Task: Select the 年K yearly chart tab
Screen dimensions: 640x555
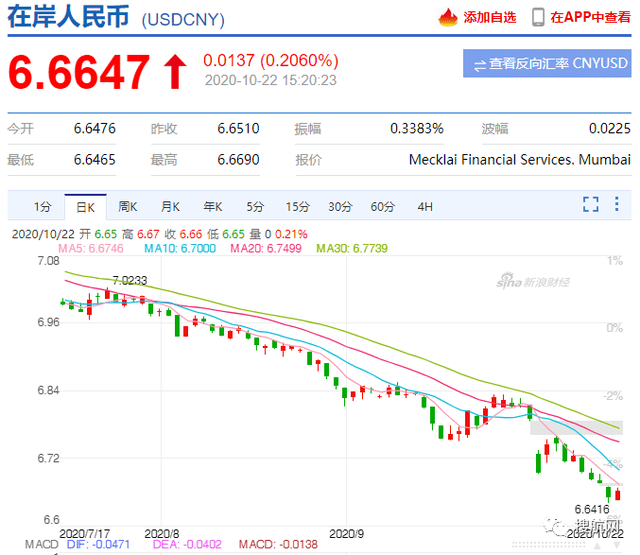Action: click(x=212, y=207)
